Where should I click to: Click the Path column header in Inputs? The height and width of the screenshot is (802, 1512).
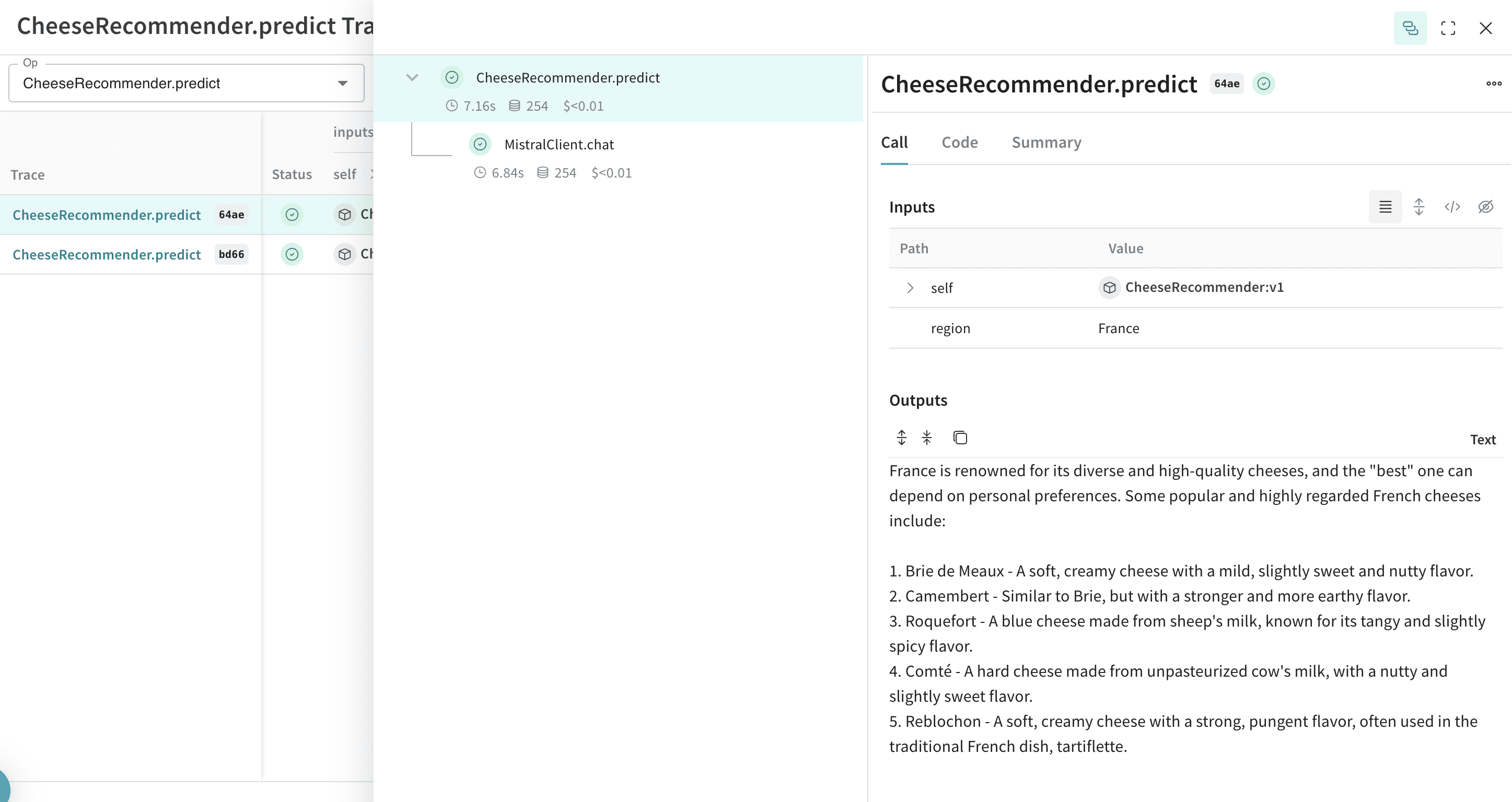point(914,249)
